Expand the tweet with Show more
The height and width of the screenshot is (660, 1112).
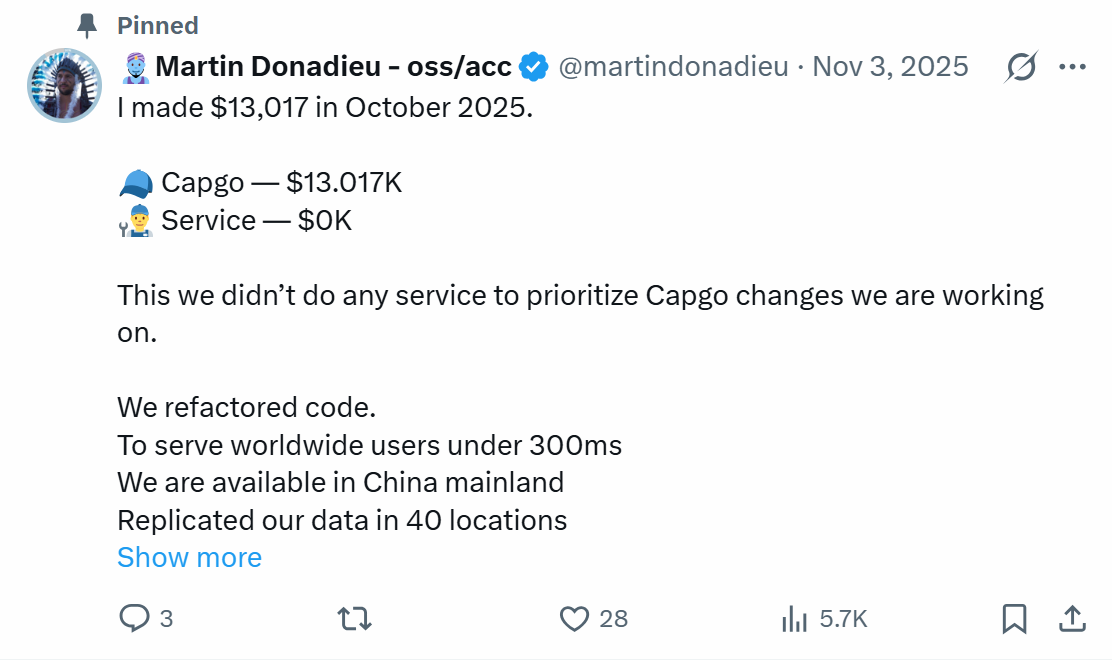pos(189,557)
